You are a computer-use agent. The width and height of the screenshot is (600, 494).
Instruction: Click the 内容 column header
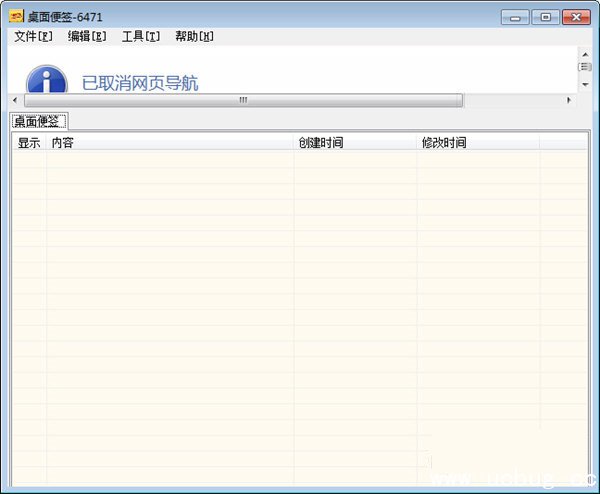[x=170, y=143]
